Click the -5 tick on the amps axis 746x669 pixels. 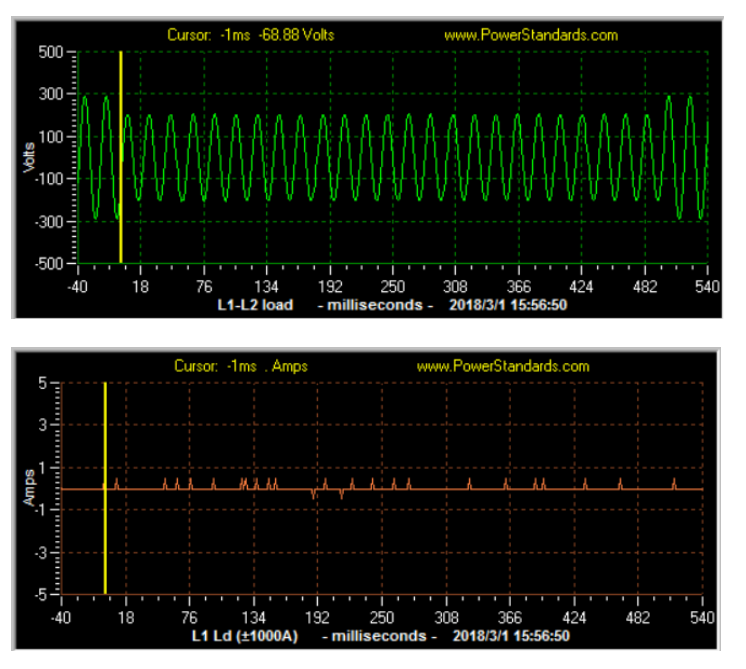click(x=41, y=595)
